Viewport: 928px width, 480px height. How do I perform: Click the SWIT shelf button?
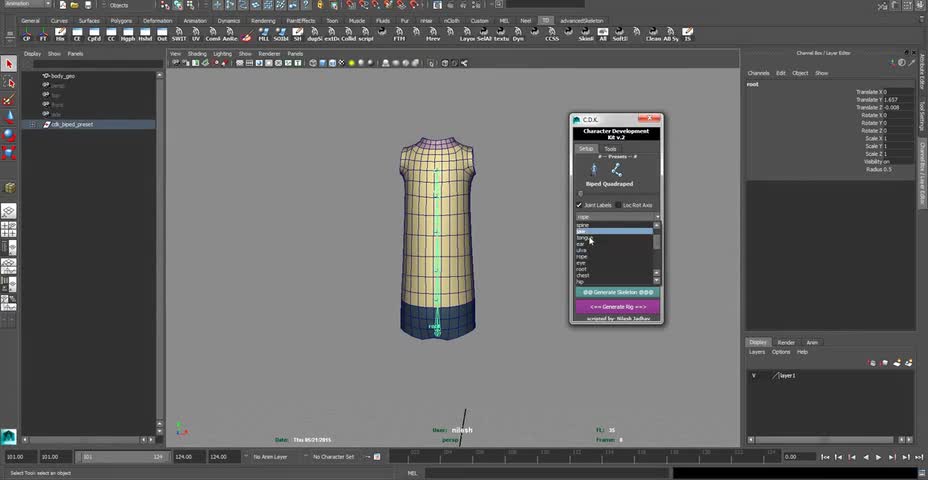click(x=180, y=35)
